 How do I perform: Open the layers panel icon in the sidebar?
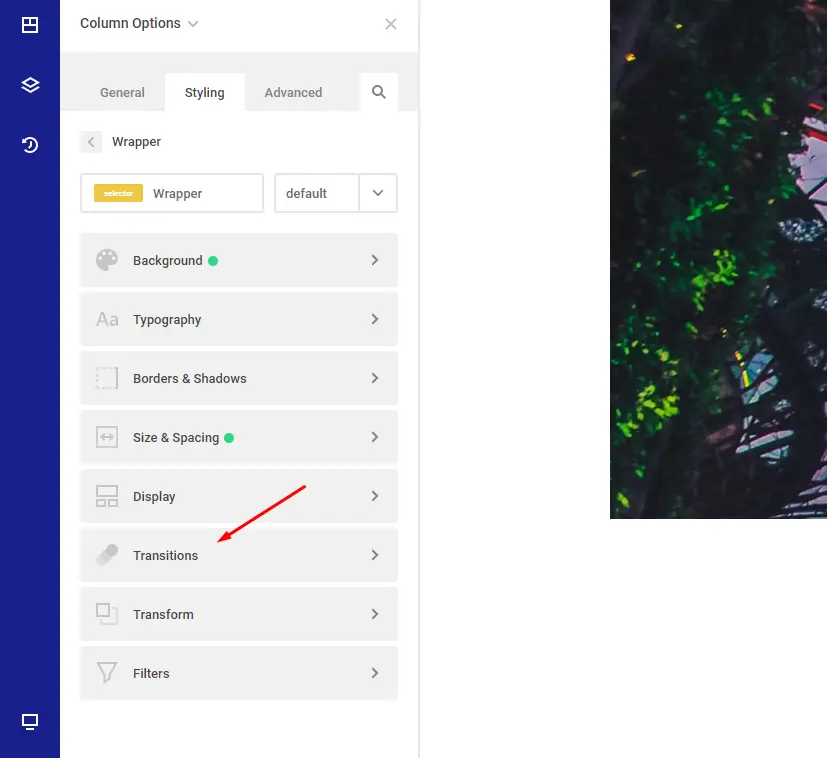[x=30, y=84]
